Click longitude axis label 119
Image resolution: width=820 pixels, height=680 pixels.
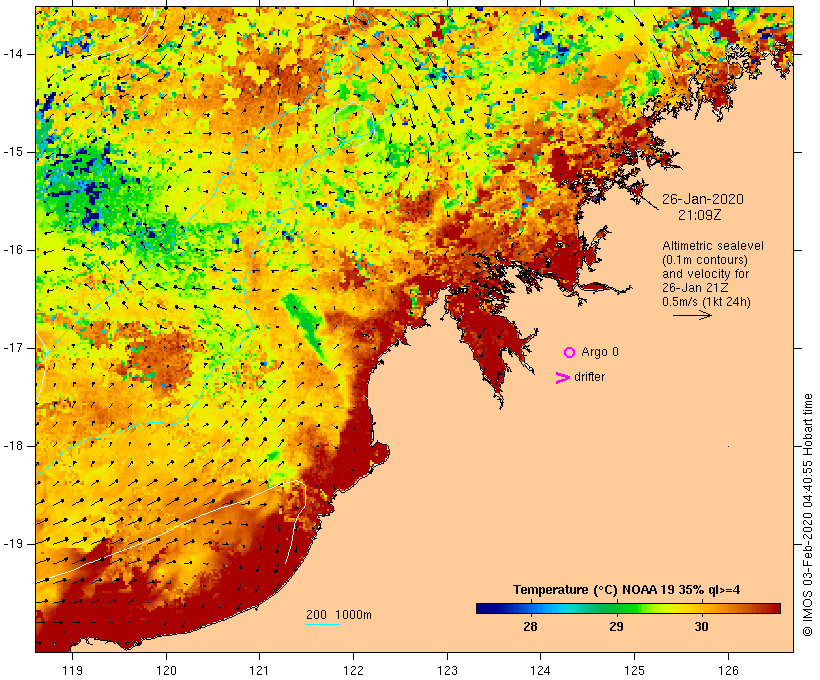(72, 670)
